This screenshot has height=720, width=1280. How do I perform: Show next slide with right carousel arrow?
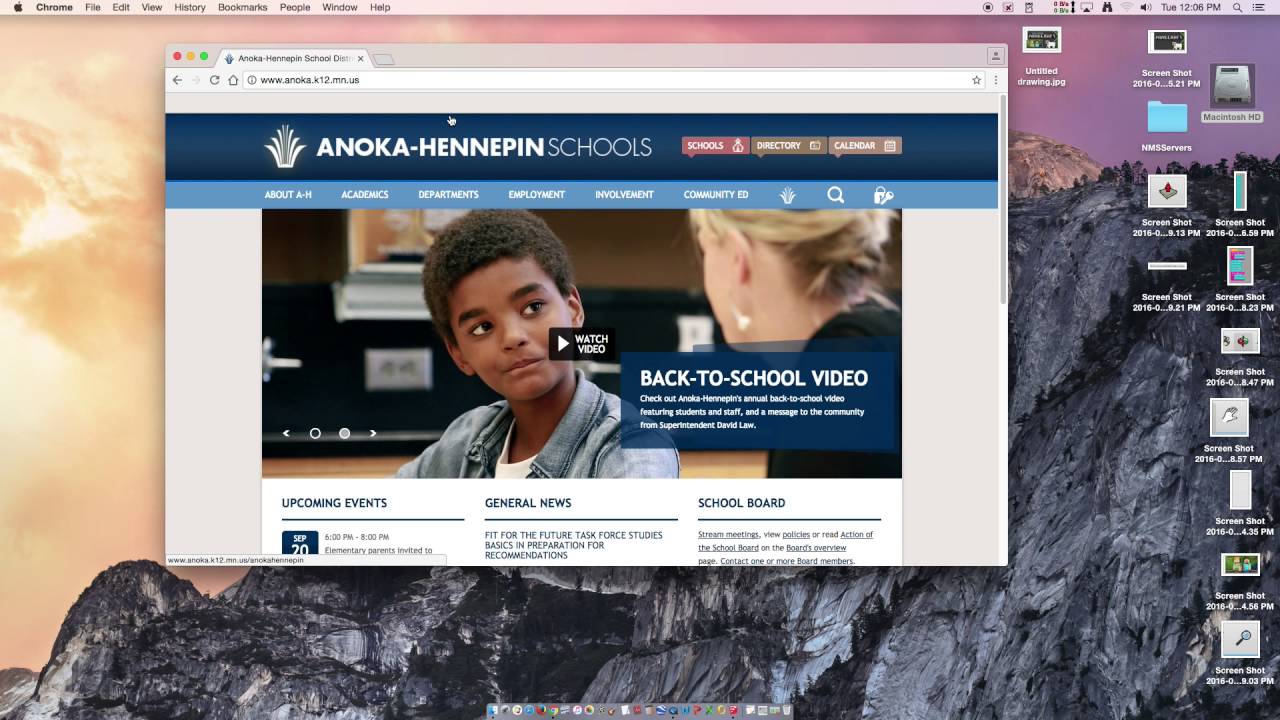coord(373,433)
